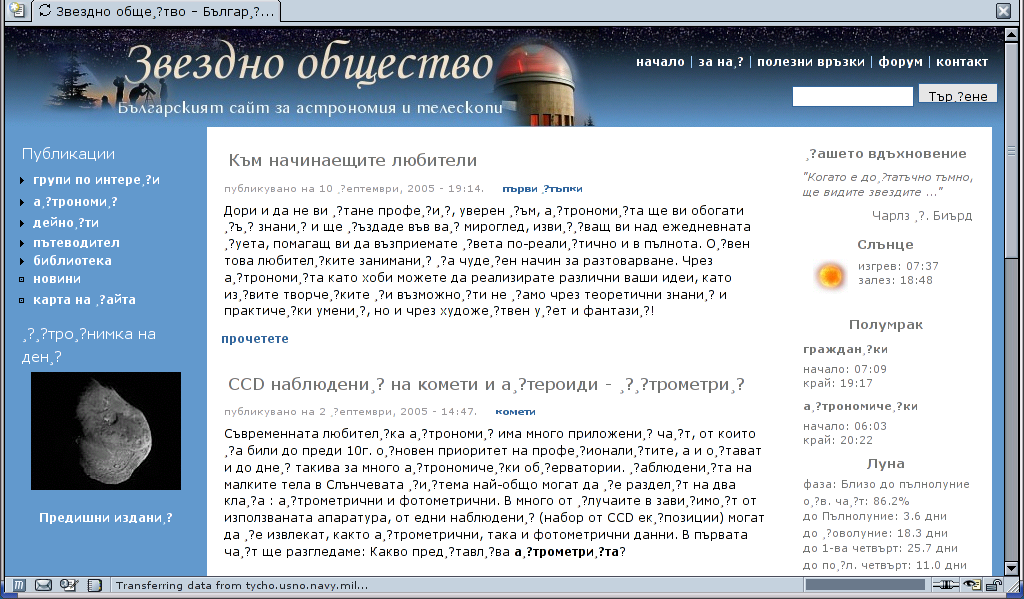Click the online/offline connection plug icon

[947, 585]
